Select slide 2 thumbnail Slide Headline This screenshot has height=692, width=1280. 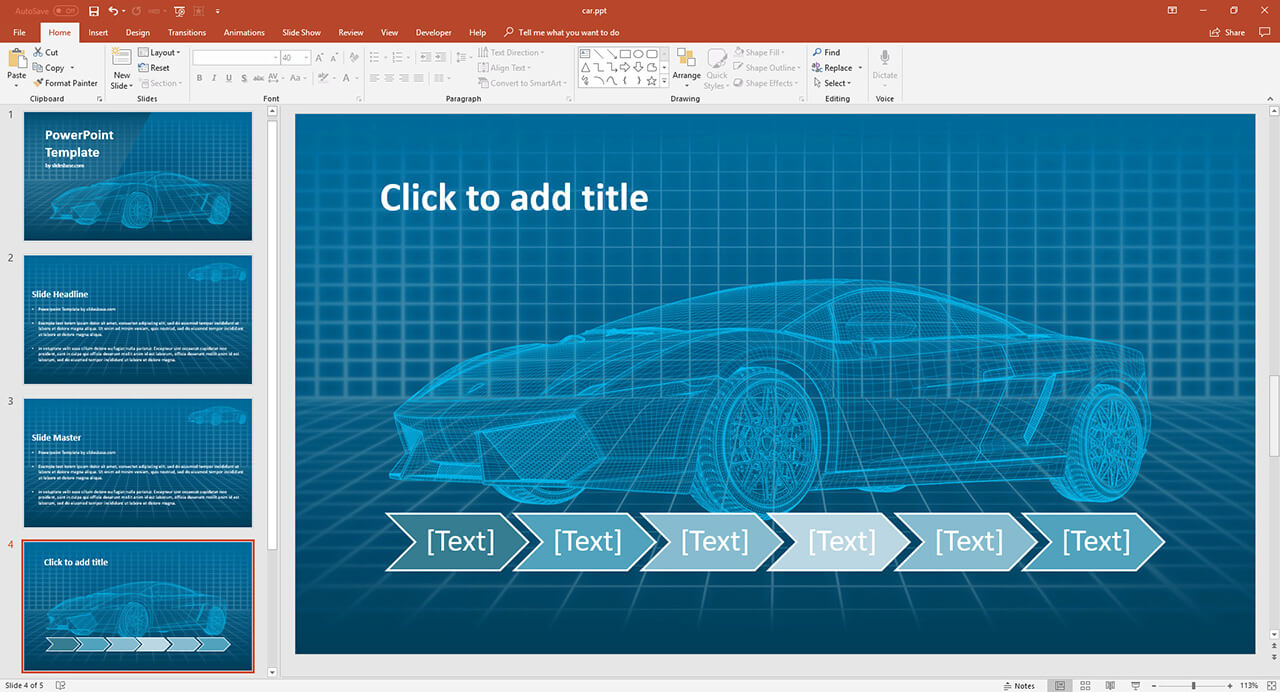coord(137,320)
